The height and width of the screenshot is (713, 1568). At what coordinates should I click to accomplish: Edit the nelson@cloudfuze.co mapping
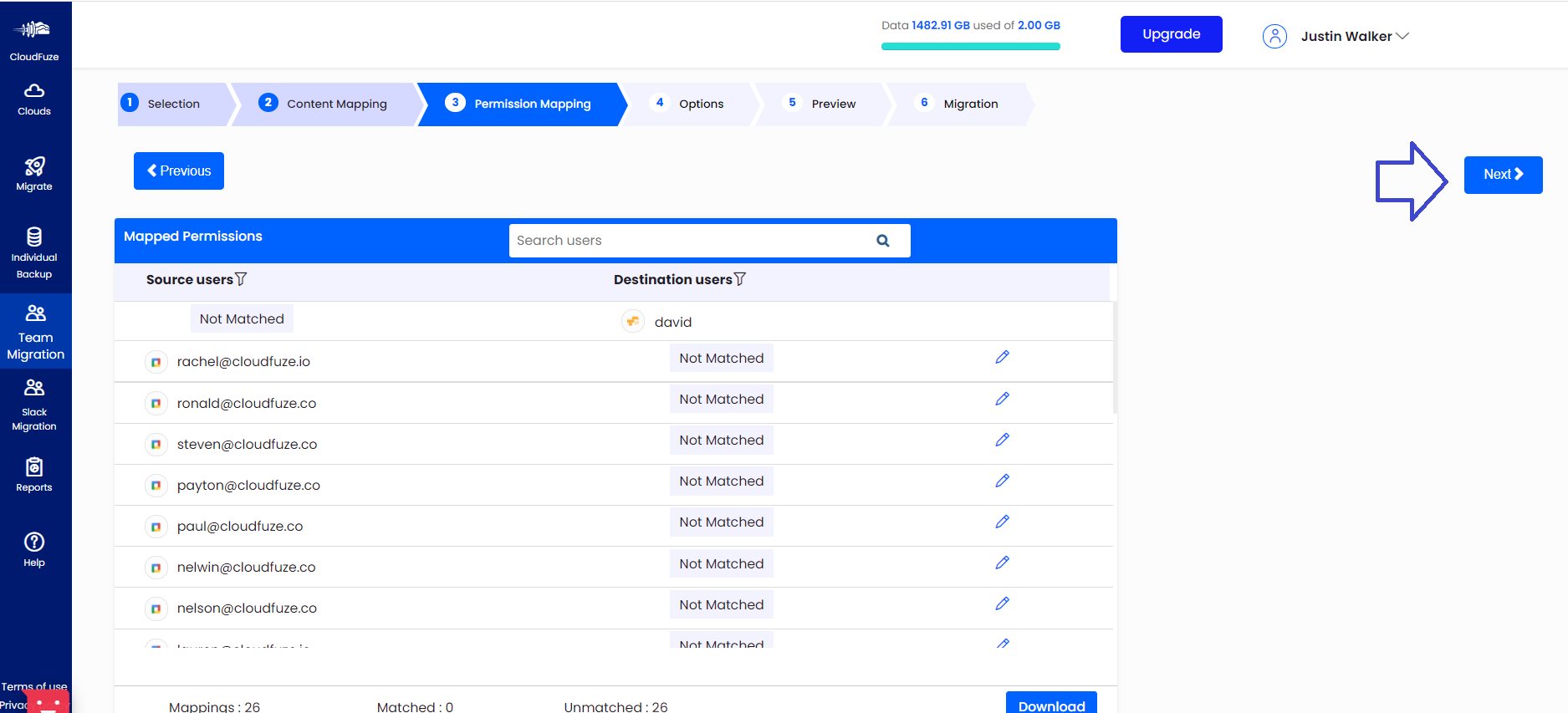click(x=1002, y=604)
